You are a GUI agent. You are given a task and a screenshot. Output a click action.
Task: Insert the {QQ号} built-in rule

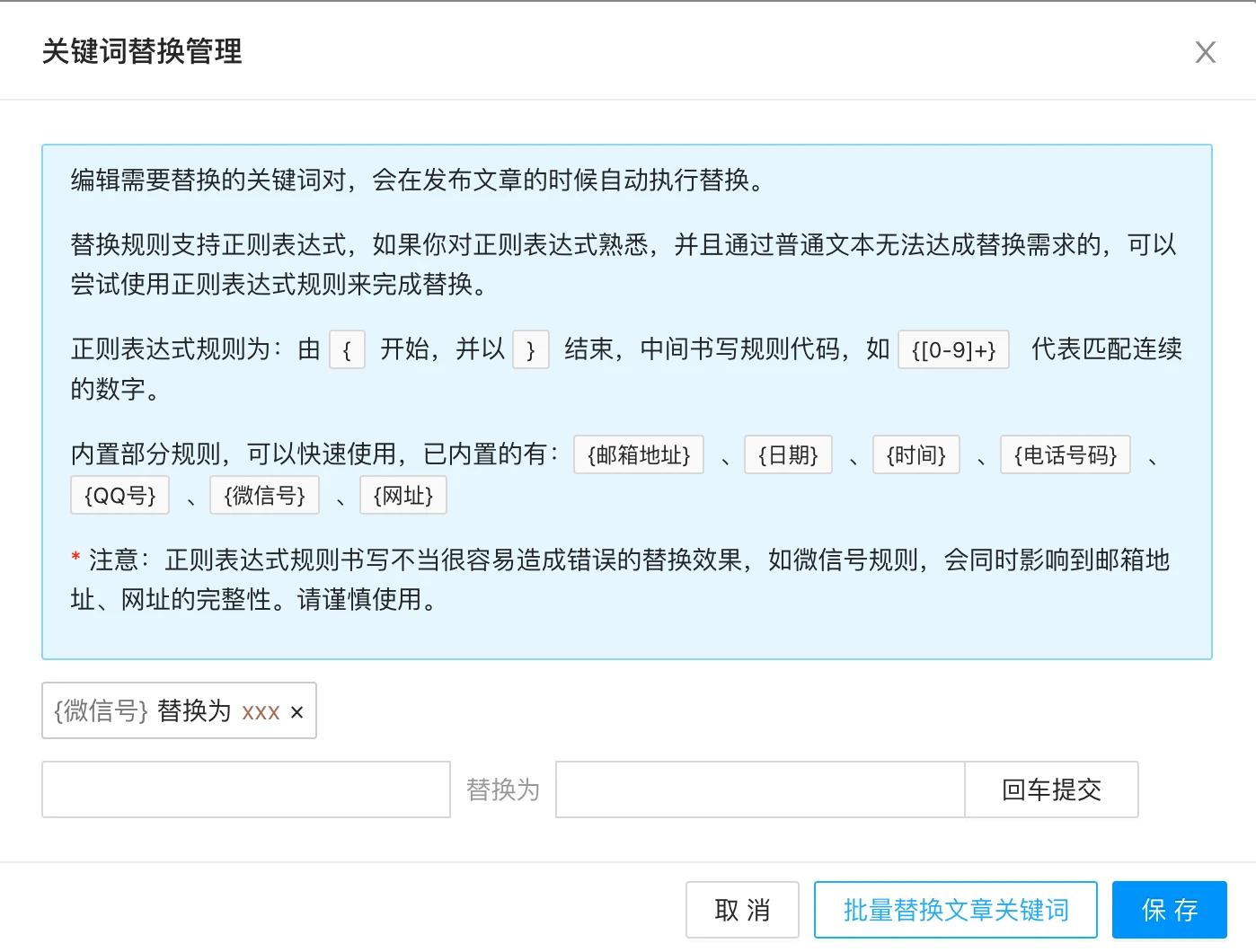tap(119, 495)
